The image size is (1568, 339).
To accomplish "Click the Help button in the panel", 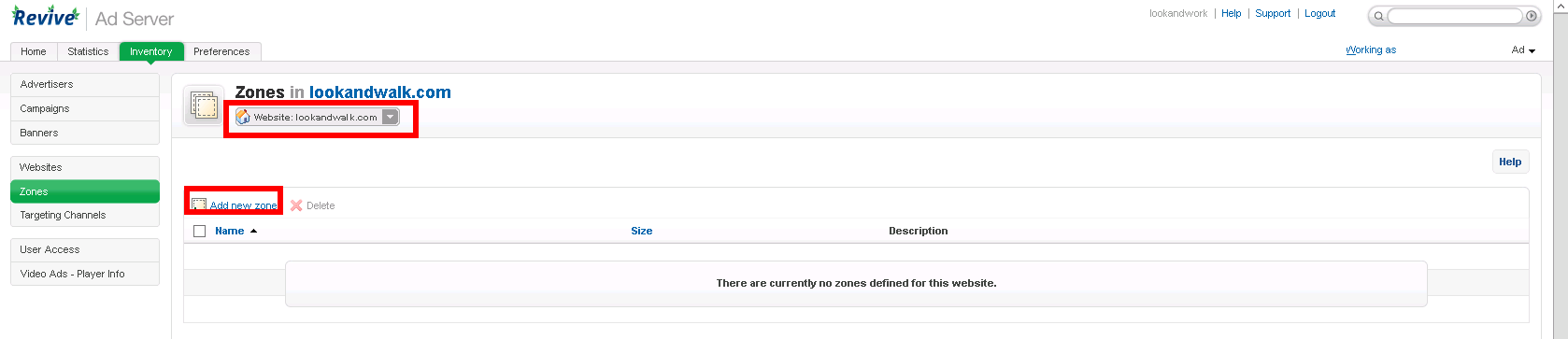I will (x=1510, y=162).
